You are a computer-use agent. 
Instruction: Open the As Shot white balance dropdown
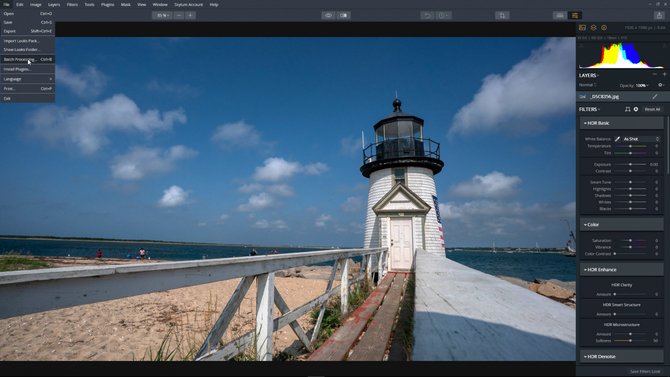point(641,139)
